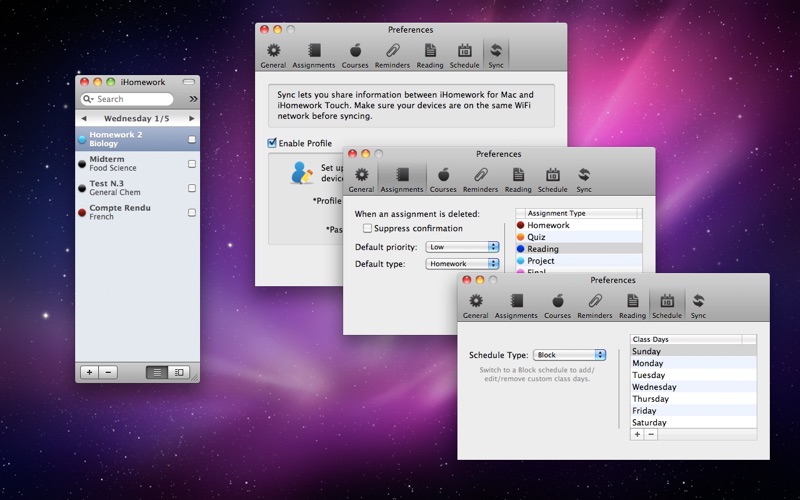The height and width of the screenshot is (500, 800).
Task: Add a class day with plus button
Action: click(637, 435)
